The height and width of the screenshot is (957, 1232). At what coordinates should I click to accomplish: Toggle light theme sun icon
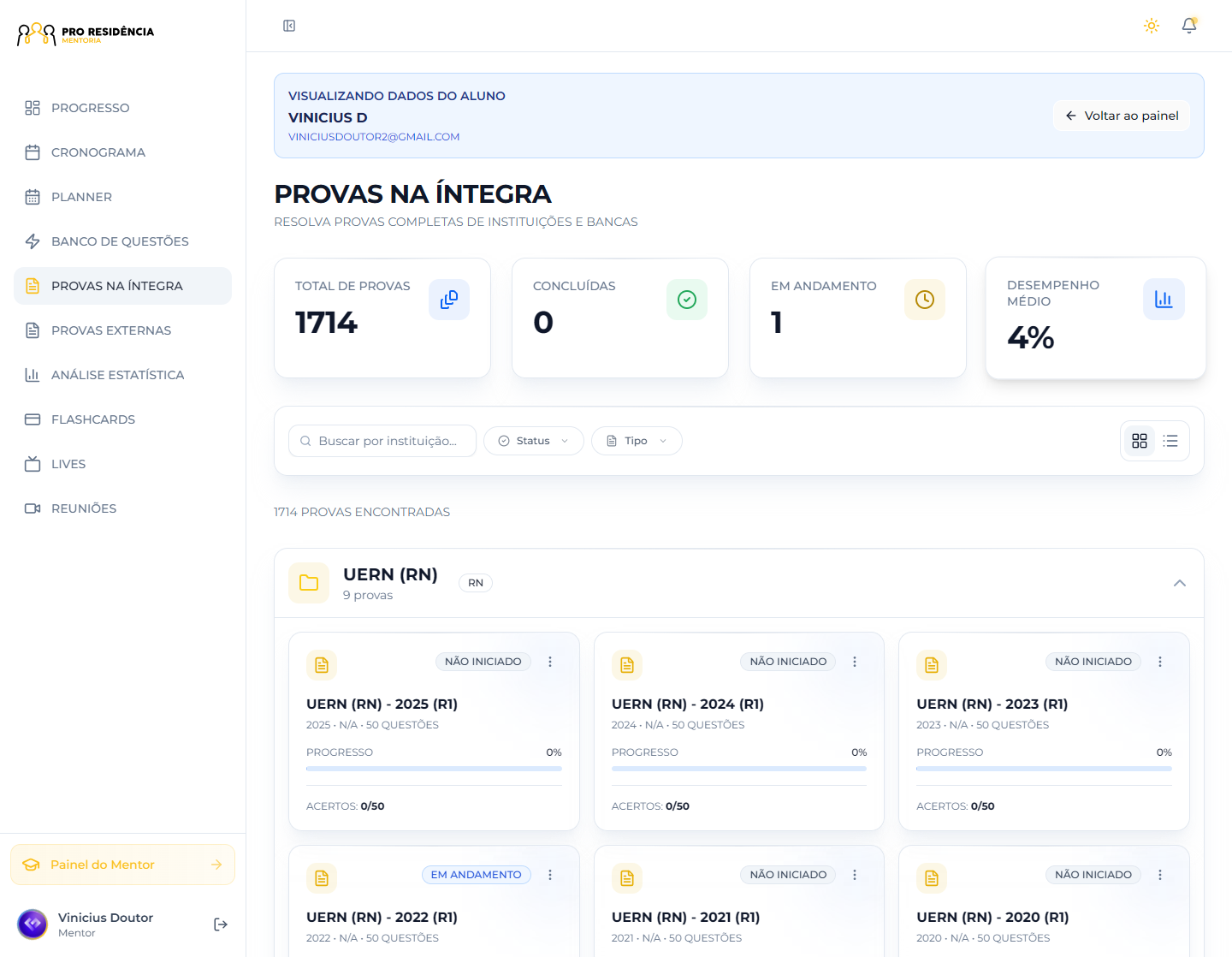coord(1152,26)
